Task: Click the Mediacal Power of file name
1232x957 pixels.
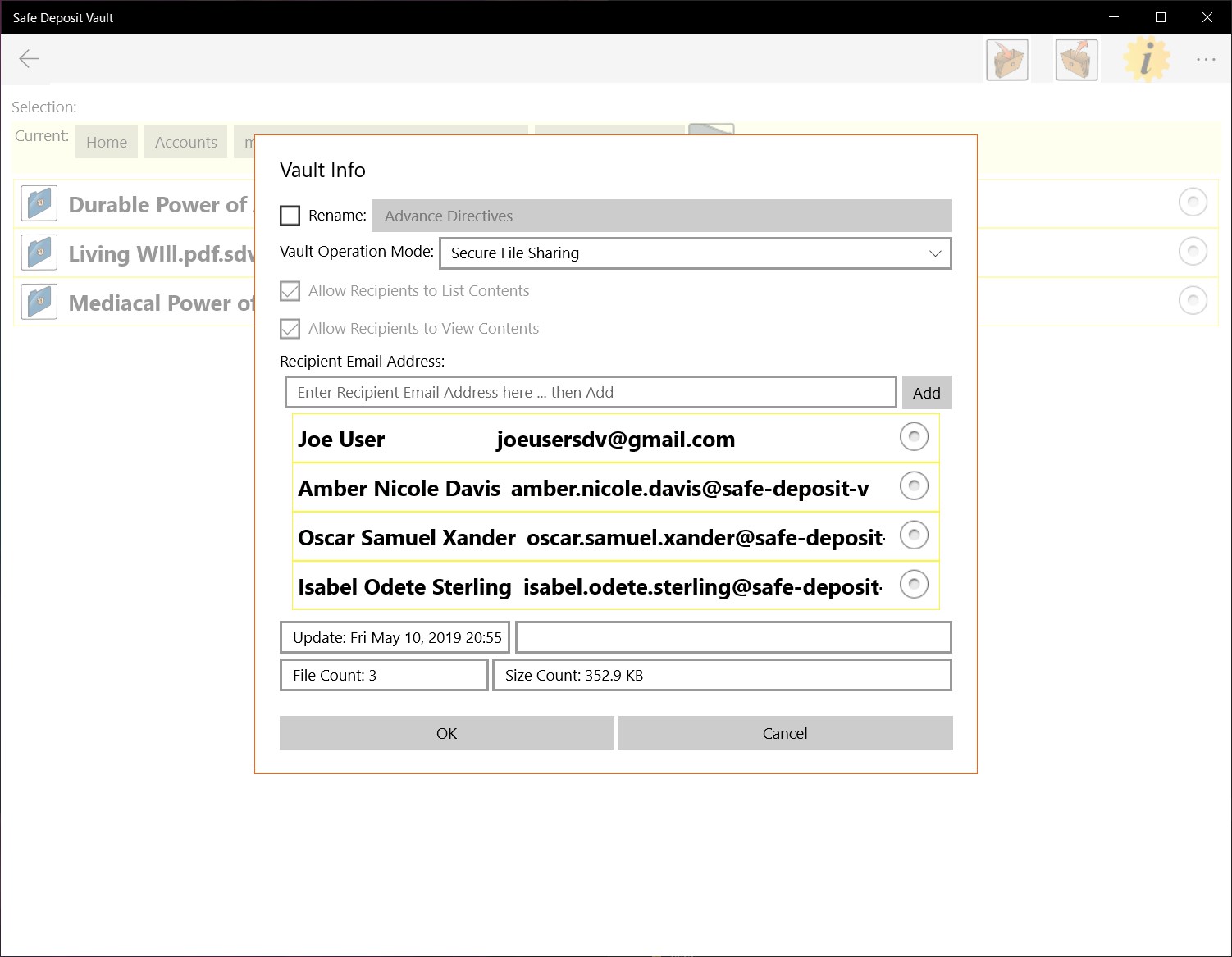Action: tap(162, 303)
